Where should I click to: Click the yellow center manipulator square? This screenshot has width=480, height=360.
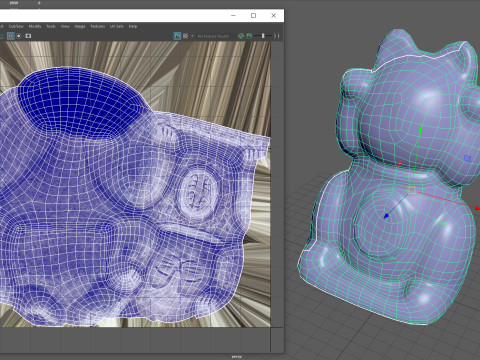pyautogui.click(x=412, y=190)
